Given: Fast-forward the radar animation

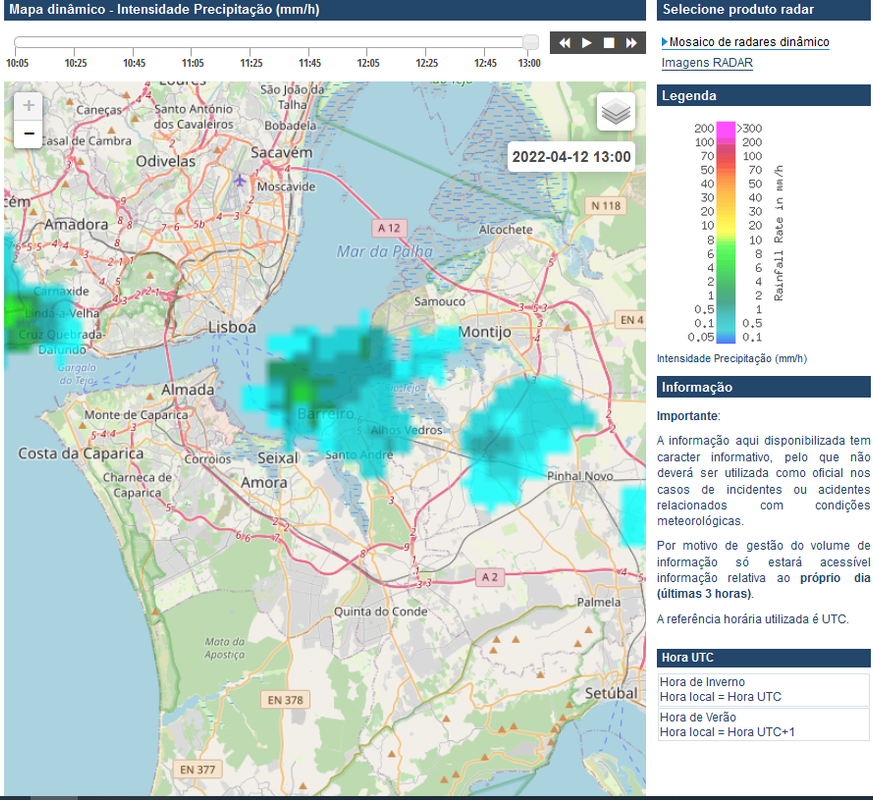Looking at the screenshot, I should coord(631,43).
